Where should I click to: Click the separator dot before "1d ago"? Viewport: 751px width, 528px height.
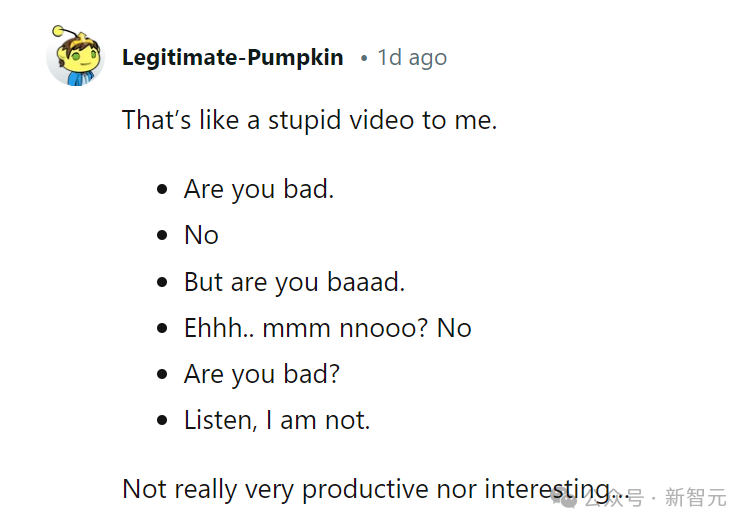[364, 58]
